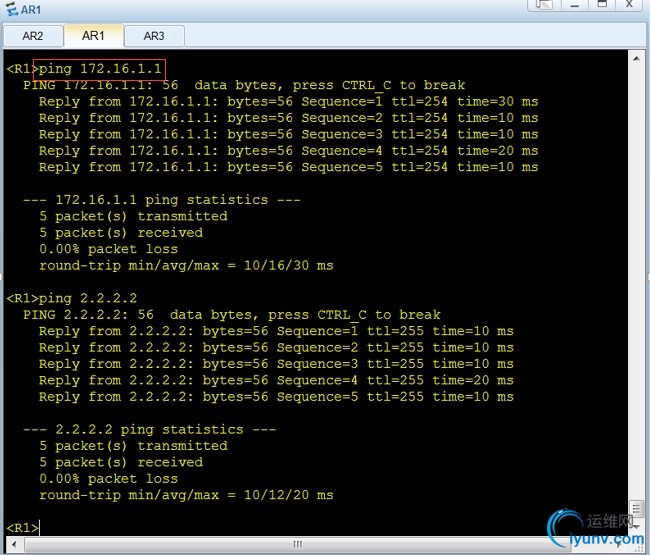
Task: Click the vertical scrollbar up arrow
Action: [636, 58]
